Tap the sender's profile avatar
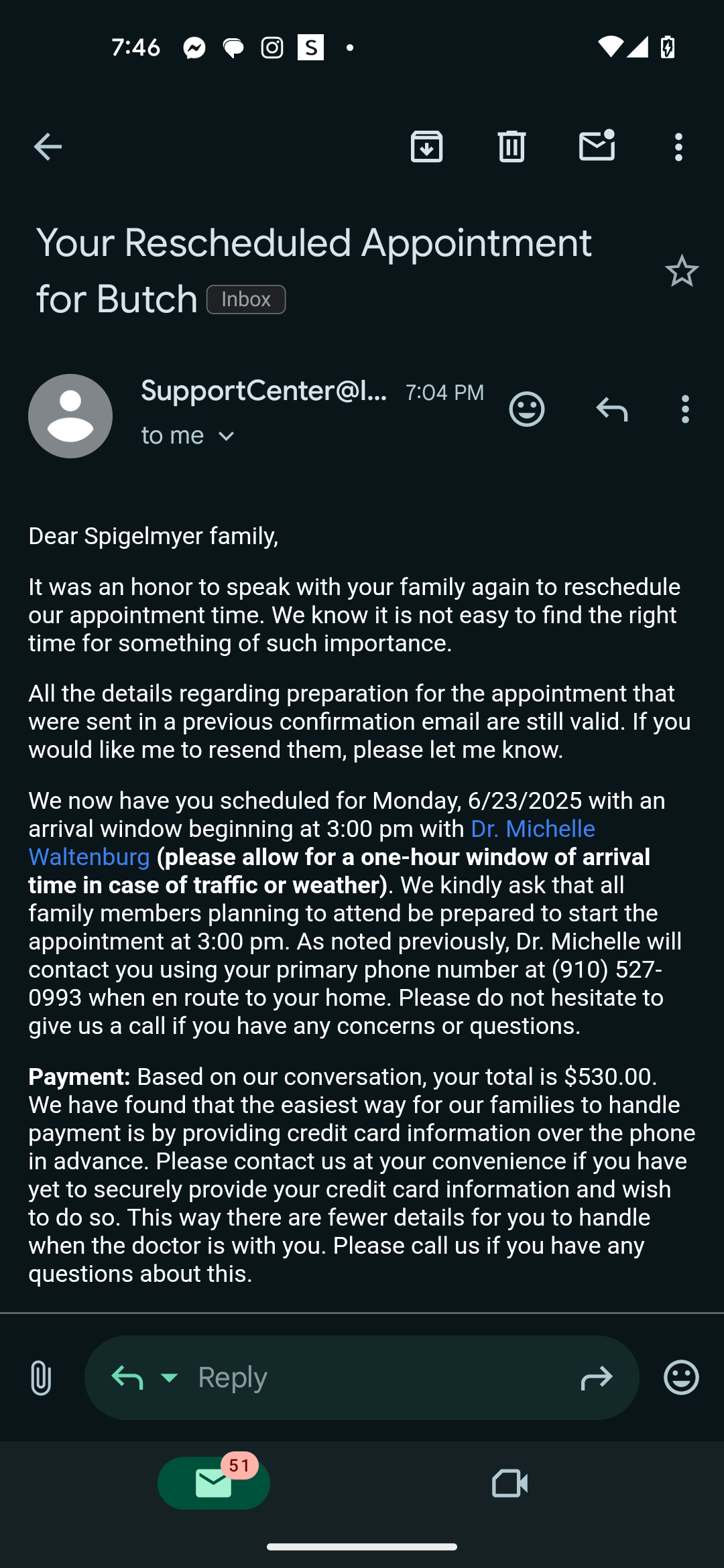This screenshot has width=724, height=1568. (x=70, y=416)
